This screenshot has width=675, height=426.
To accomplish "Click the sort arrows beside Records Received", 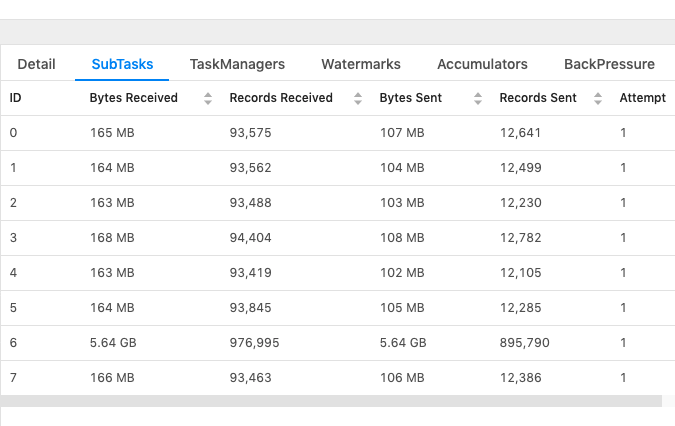I will (358, 98).
